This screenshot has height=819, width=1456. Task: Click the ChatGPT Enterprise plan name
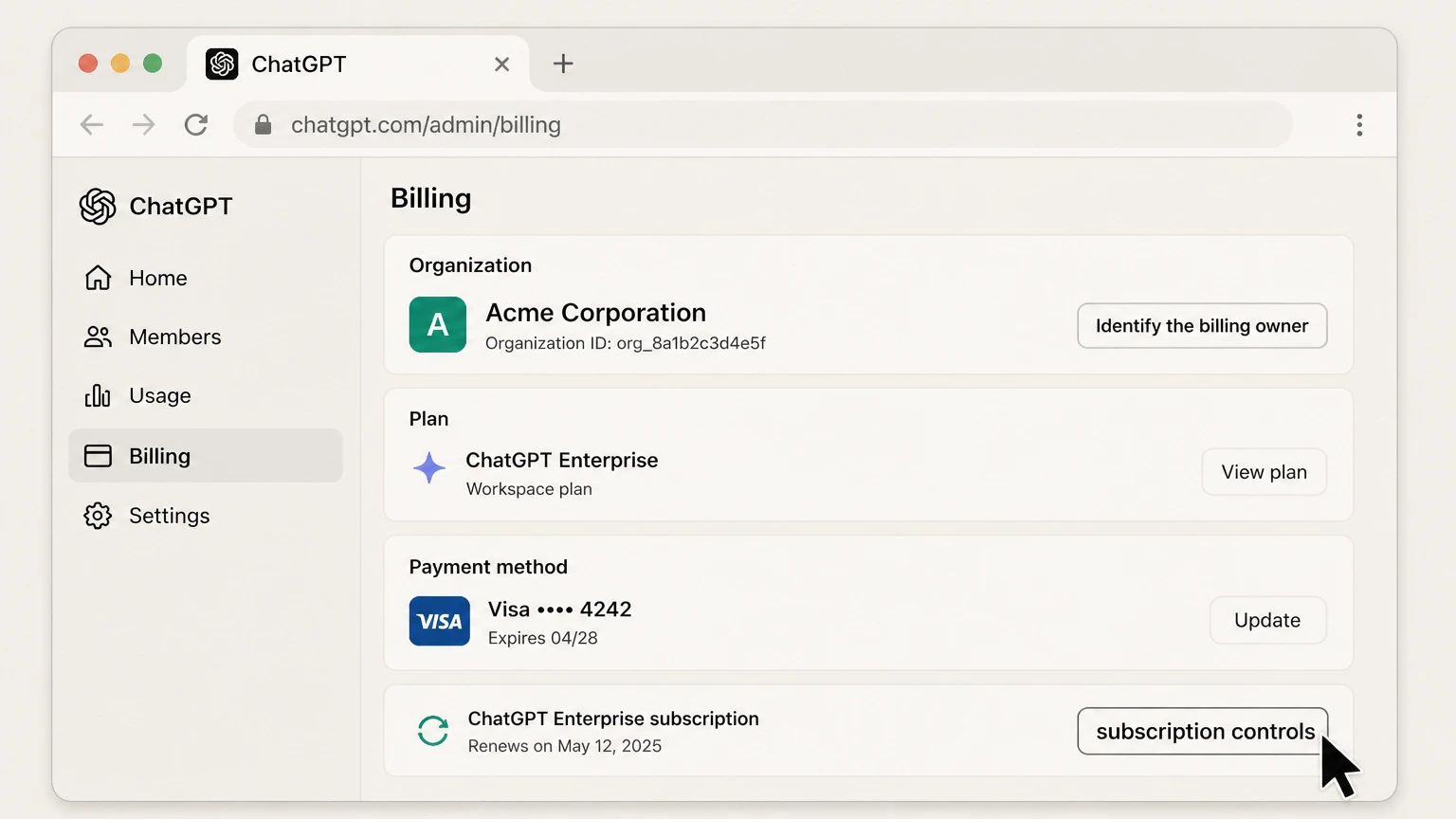point(562,460)
